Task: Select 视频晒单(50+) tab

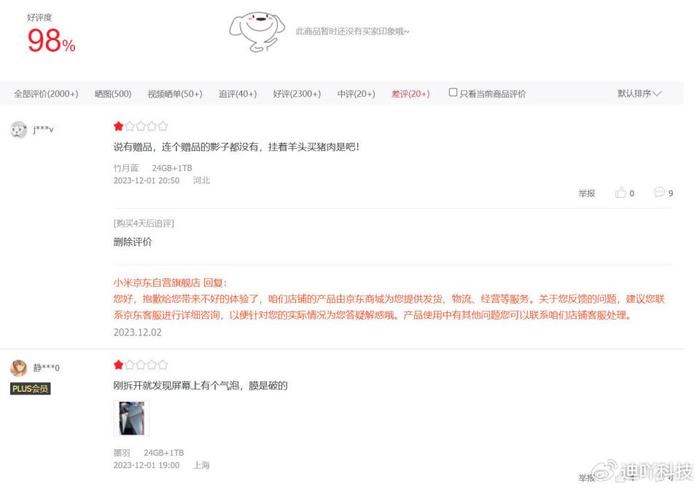Action: pos(175,94)
